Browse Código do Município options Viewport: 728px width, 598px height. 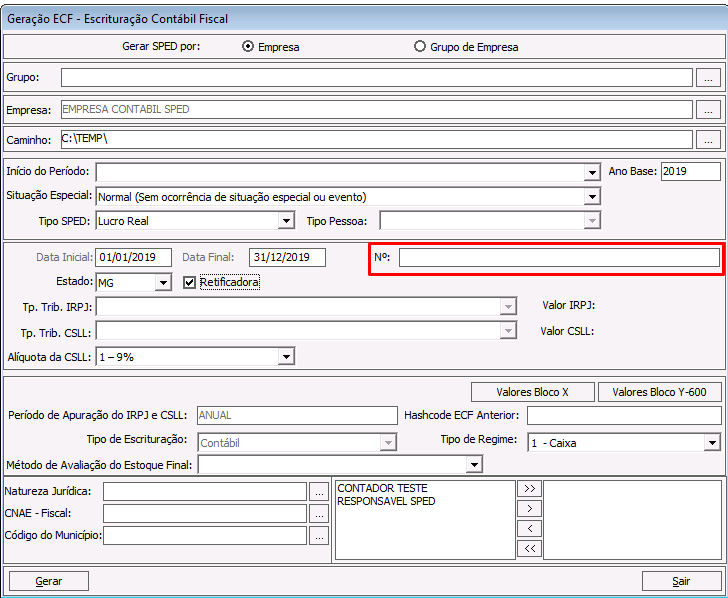click(319, 535)
